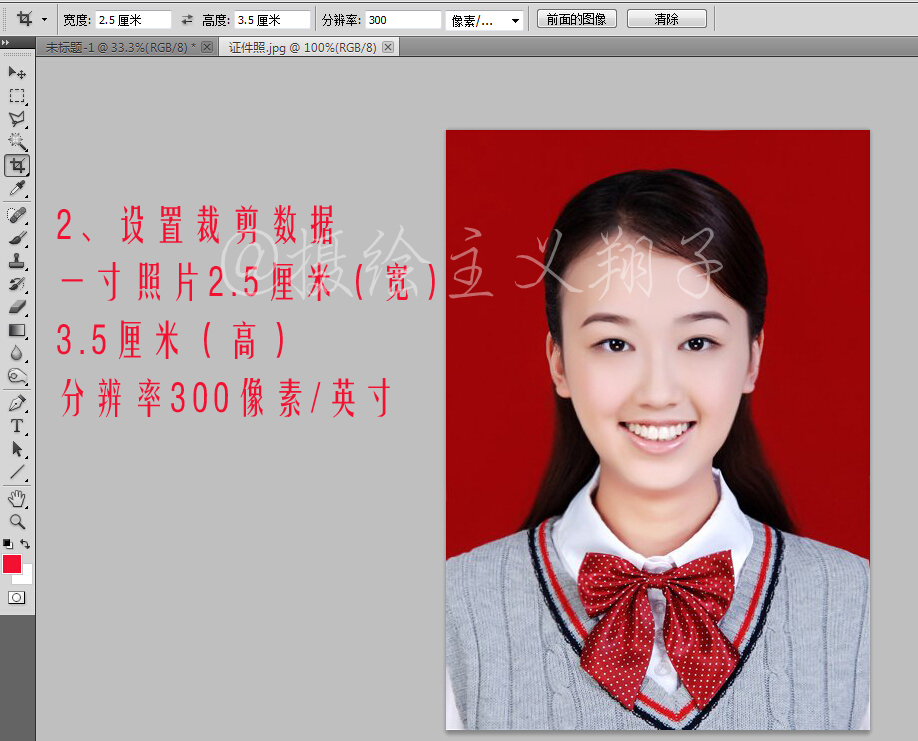Choose the Clone Stamp tool
The height and width of the screenshot is (741, 918).
[17, 261]
